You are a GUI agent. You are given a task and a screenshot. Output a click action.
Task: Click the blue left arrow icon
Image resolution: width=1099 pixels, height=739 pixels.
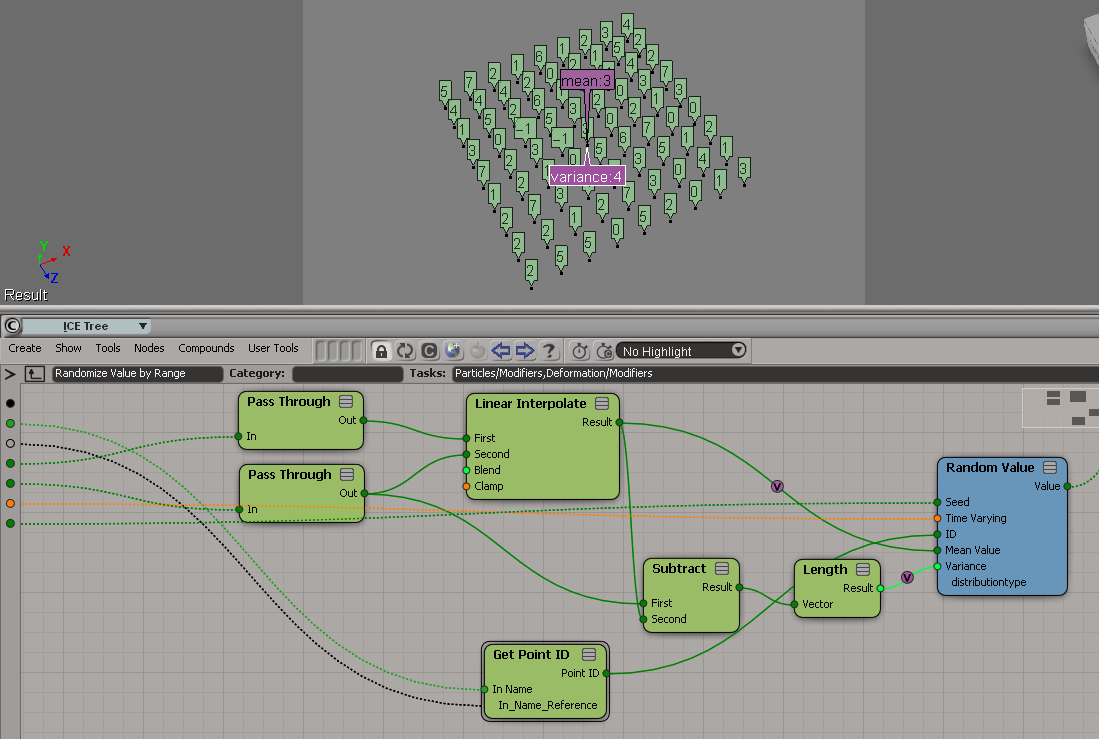point(501,351)
